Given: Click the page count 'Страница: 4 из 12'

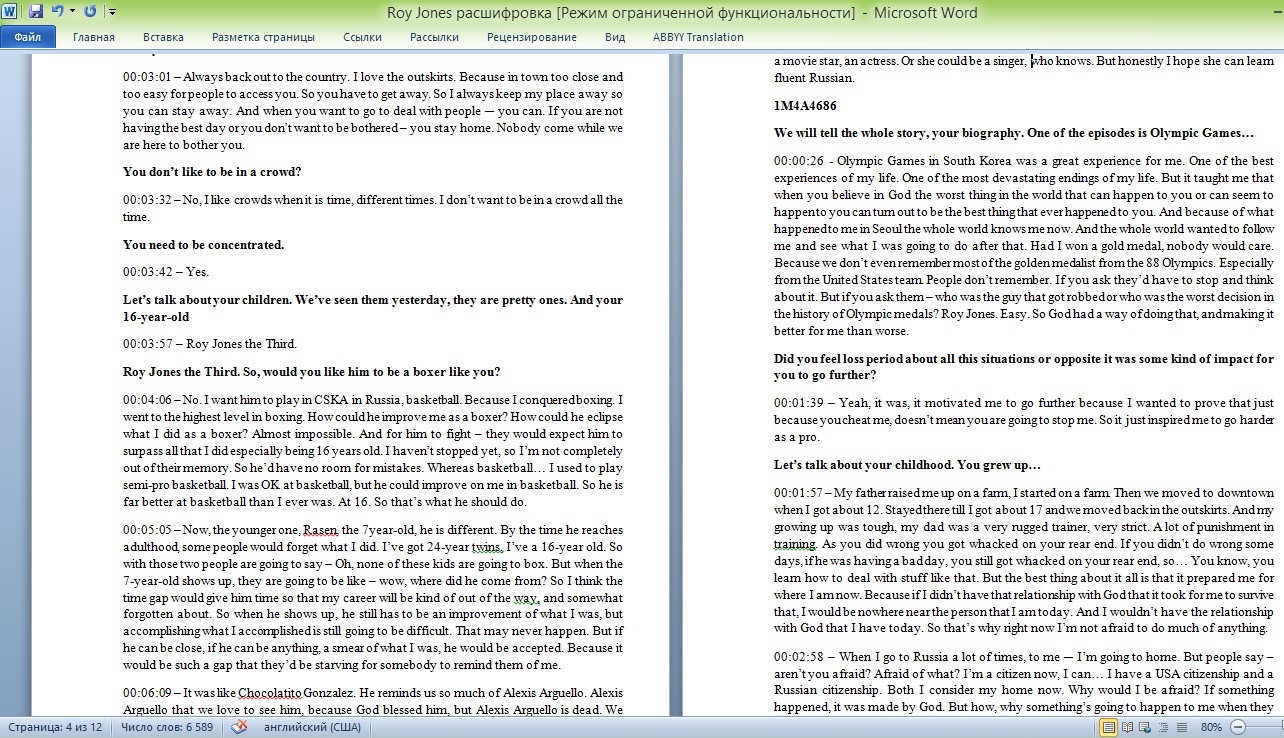Looking at the screenshot, I should tap(55, 727).
